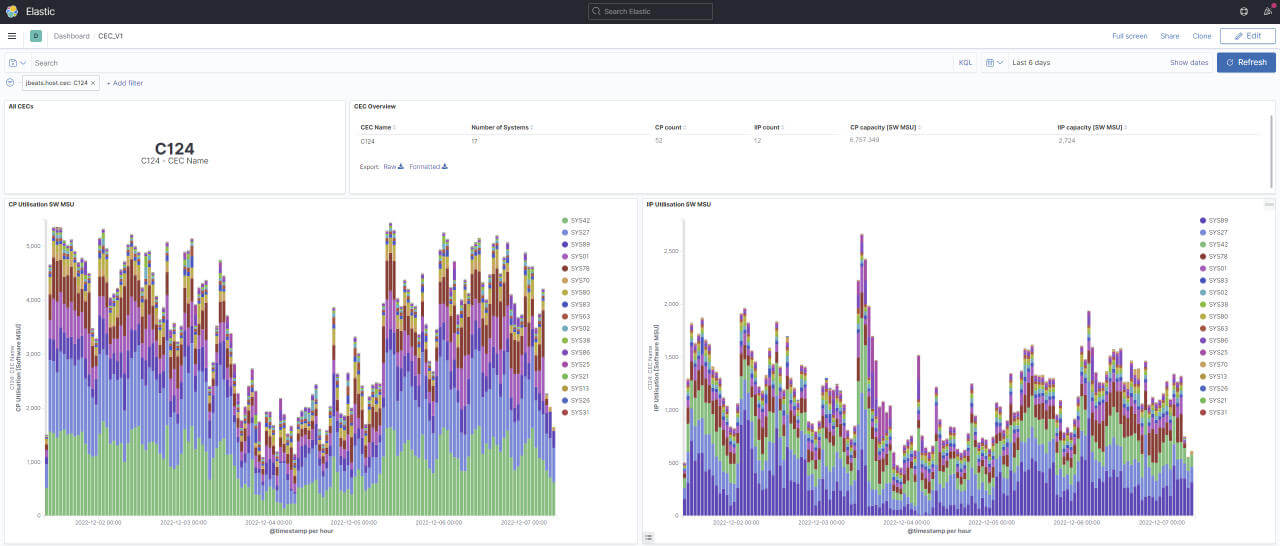Open the saved query dropdown
This screenshot has width=1280, height=546.
[x=15, y=63]
